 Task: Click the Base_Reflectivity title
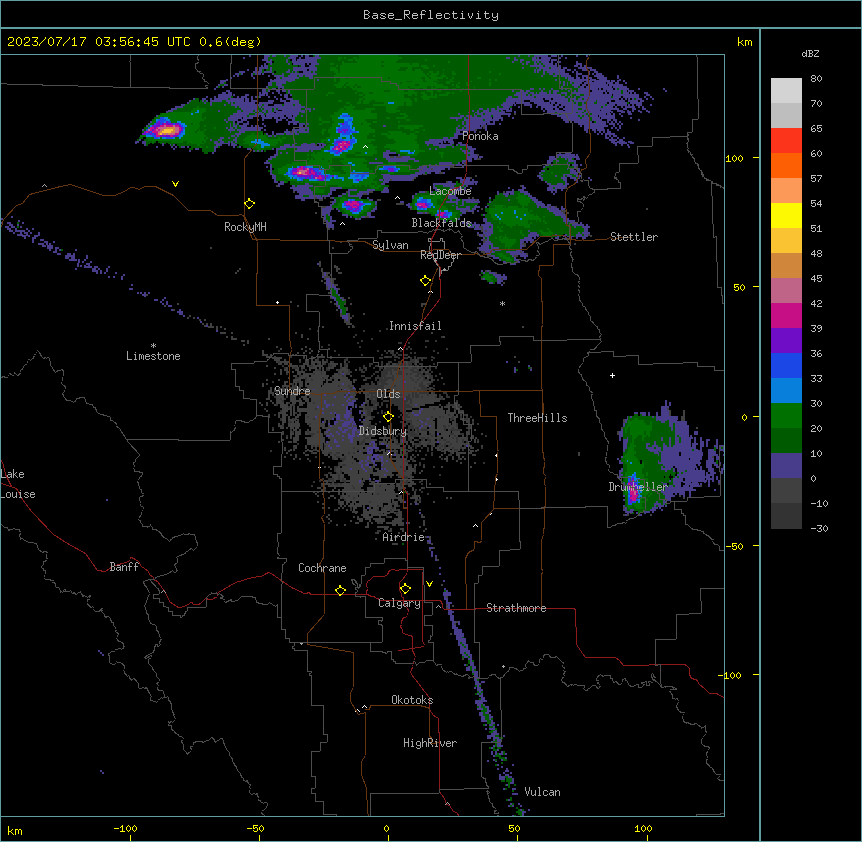click(431, 15)
